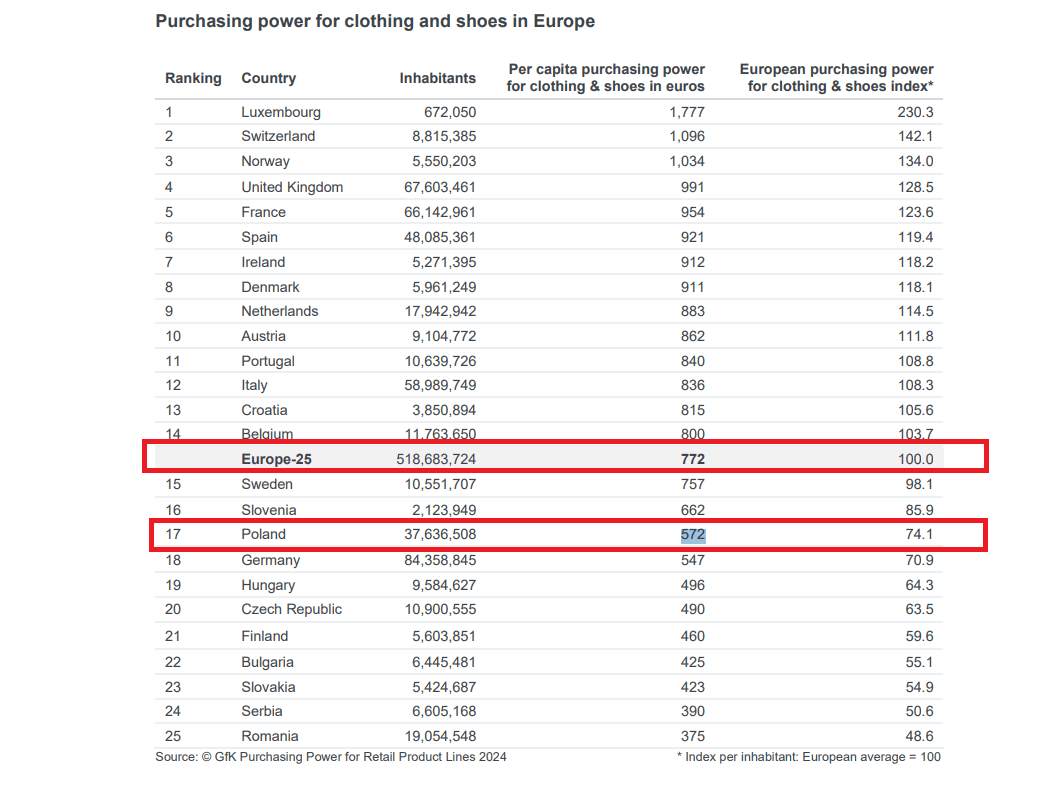Click the 496 per capita value for Hungary
Viewport: 1046px width, 785px height.
pyautogui.click(x=693, y=586)
